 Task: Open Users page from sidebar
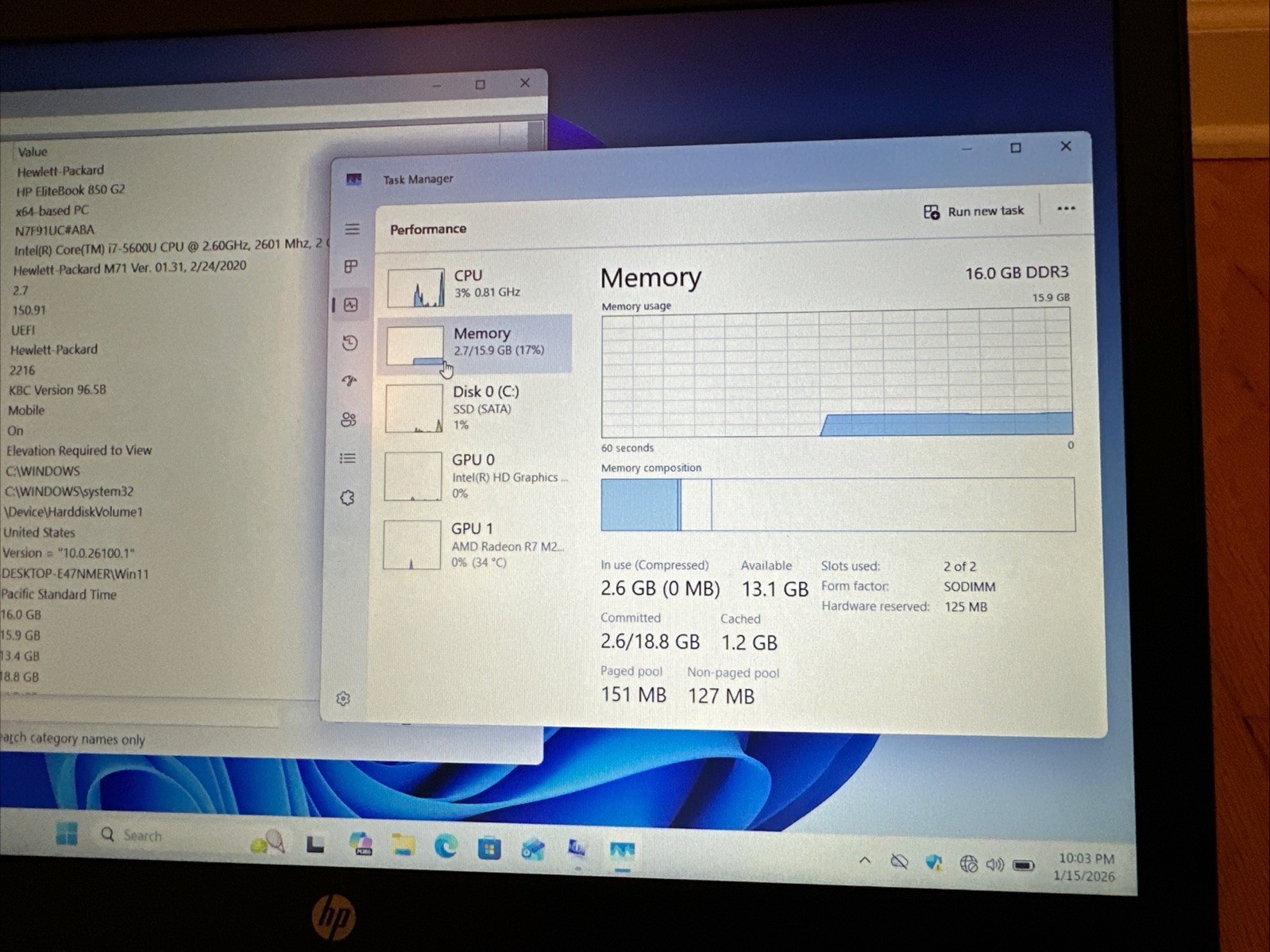[349, 419]
